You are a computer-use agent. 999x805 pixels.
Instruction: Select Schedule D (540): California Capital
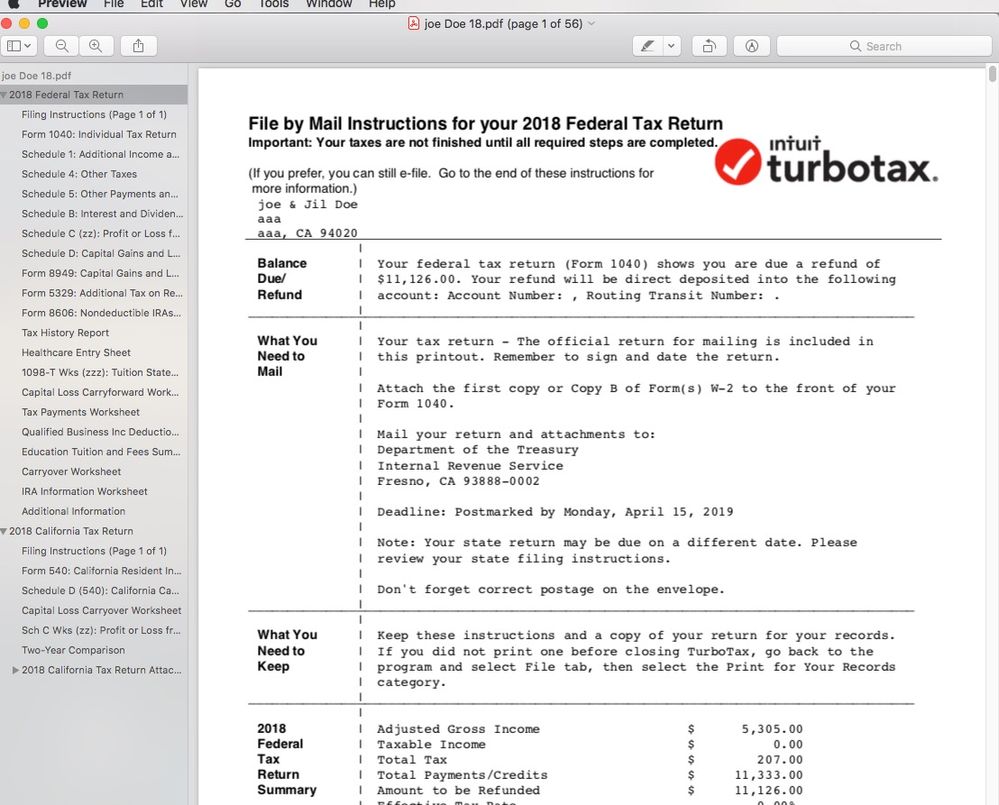click(100, 590)
